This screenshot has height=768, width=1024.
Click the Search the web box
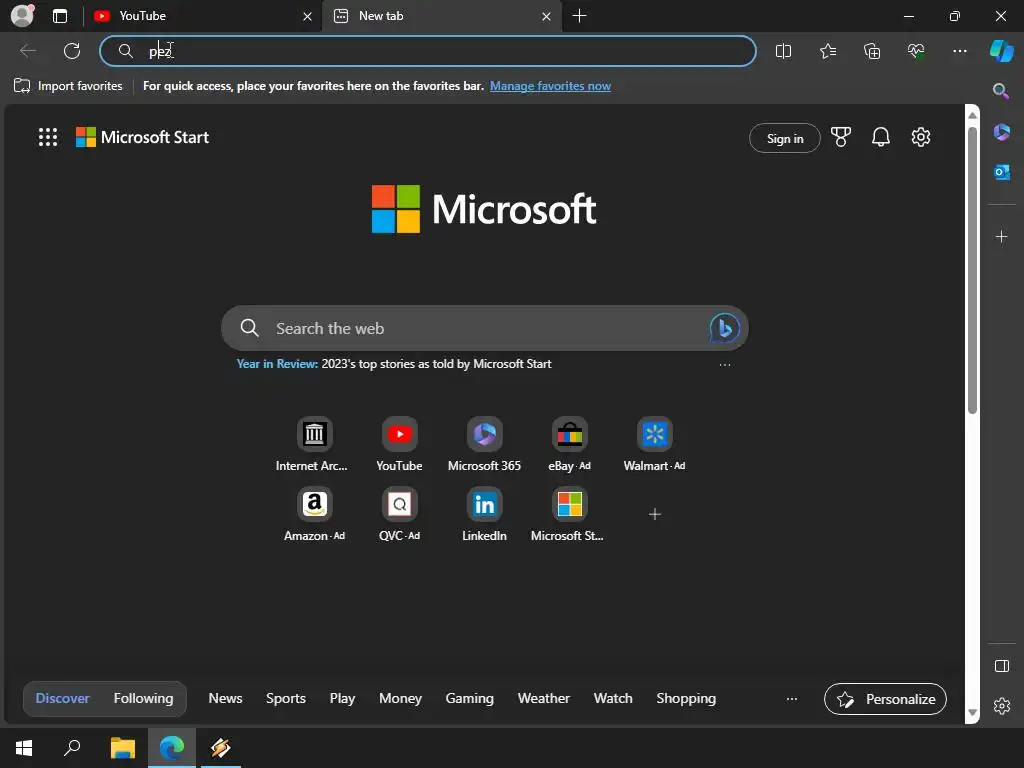485,328
